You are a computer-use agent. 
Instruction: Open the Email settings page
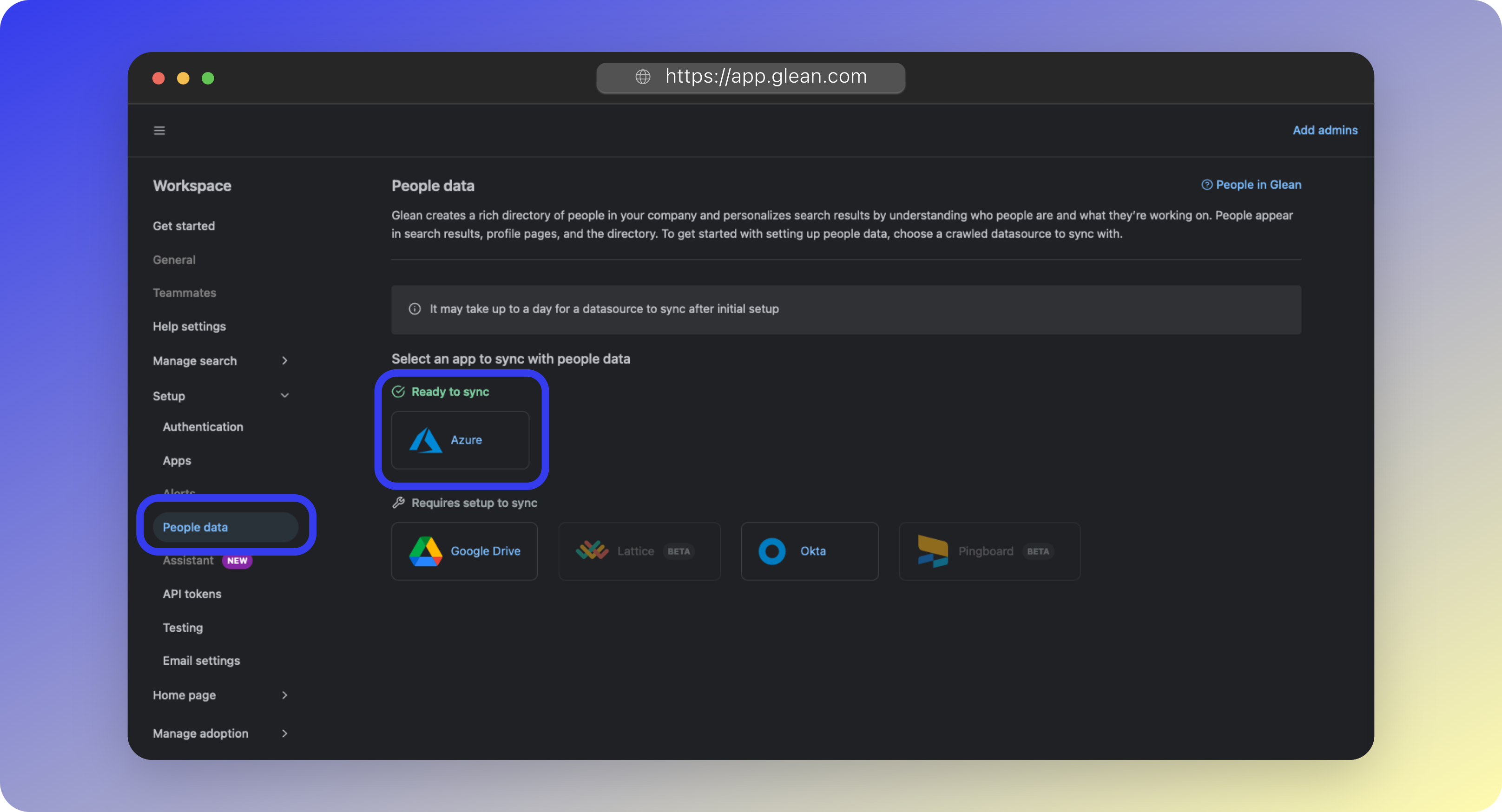click(201, 661)
